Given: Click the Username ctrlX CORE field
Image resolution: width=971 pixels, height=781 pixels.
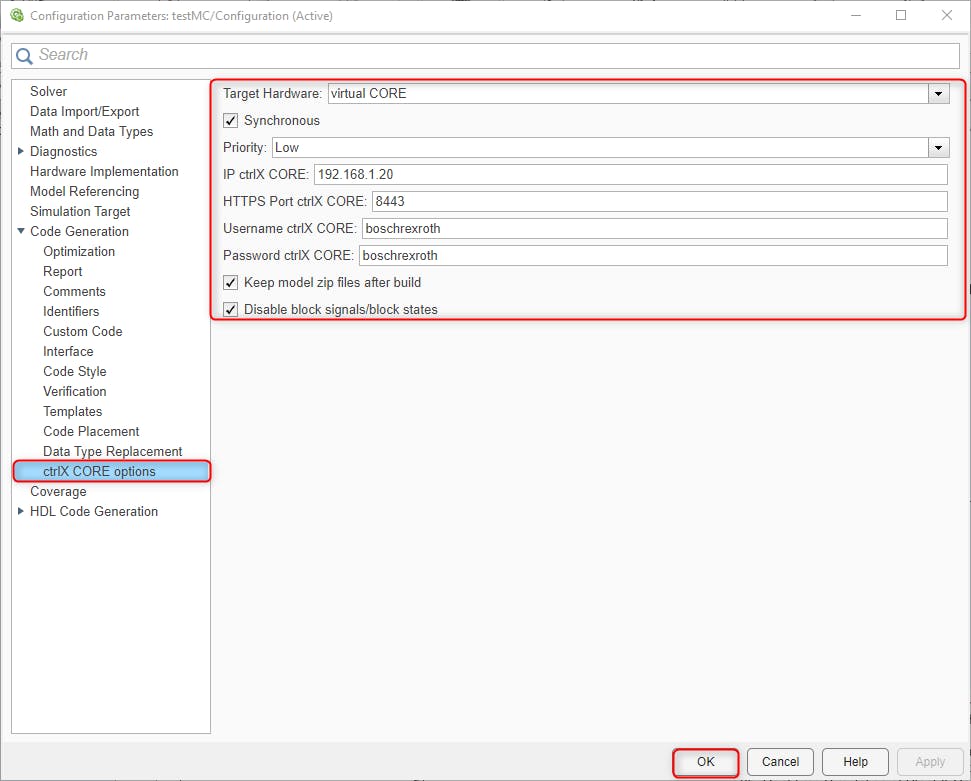Looking at the screenshot, I should (655, 229).
